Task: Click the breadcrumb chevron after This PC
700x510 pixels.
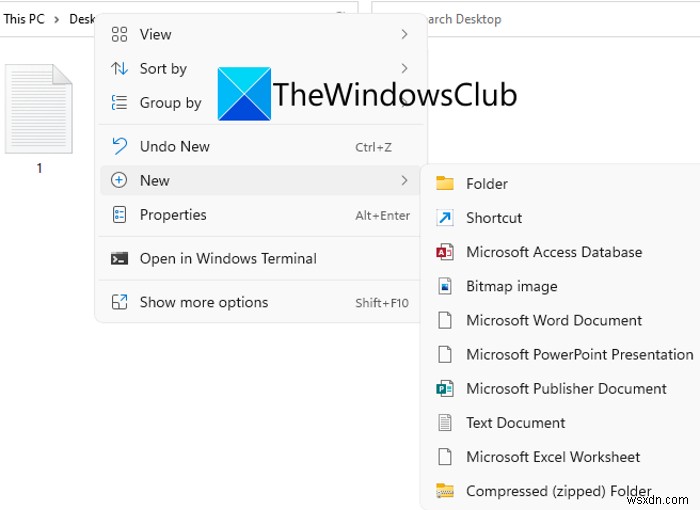Action: tap(57, 20)
